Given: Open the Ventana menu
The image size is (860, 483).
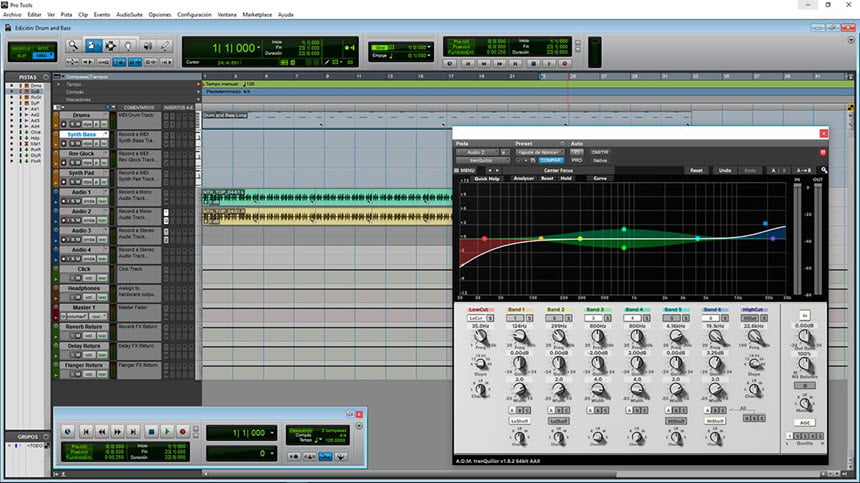Looking at the screenshot, I should tap(227, 15).
